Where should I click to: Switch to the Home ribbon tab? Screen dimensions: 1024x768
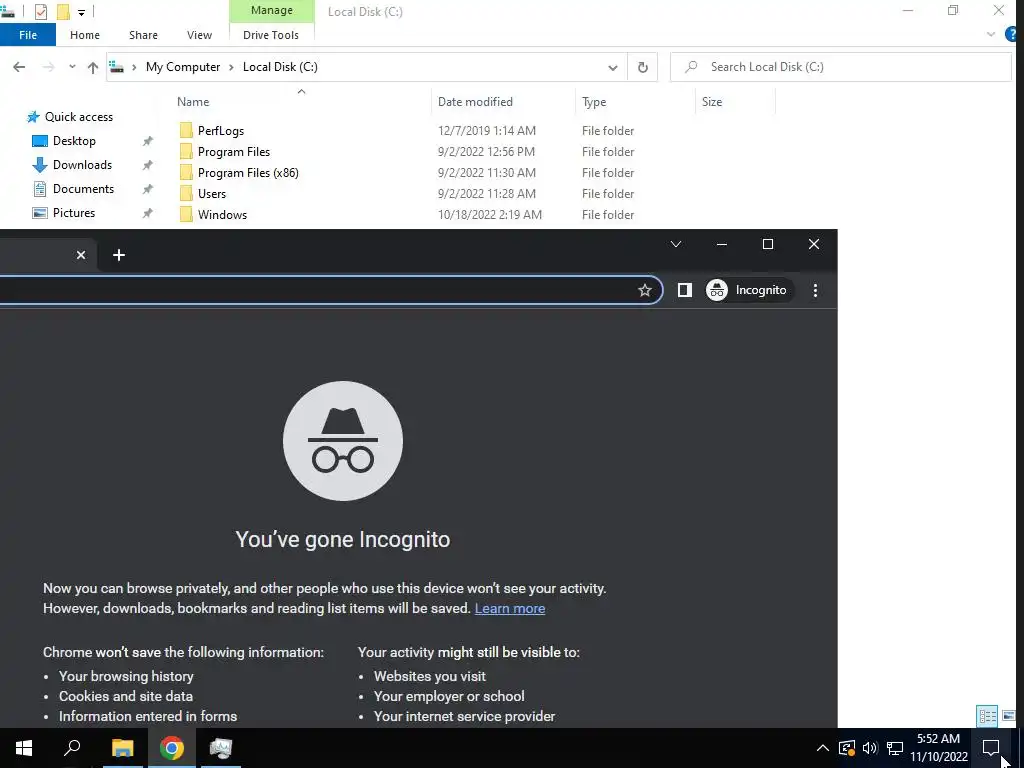(x=85, y=35)
